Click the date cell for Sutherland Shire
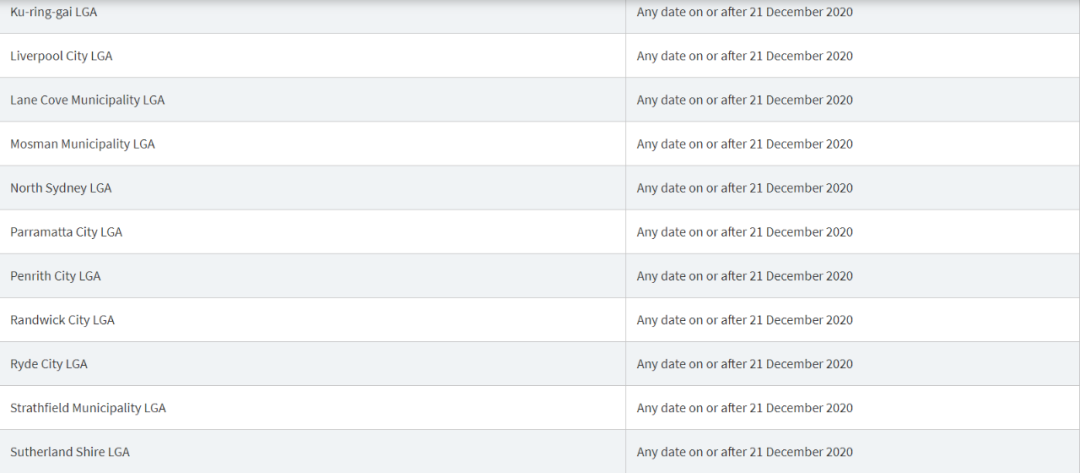The height and width of the screenshot is (473, 1080). 853,452
